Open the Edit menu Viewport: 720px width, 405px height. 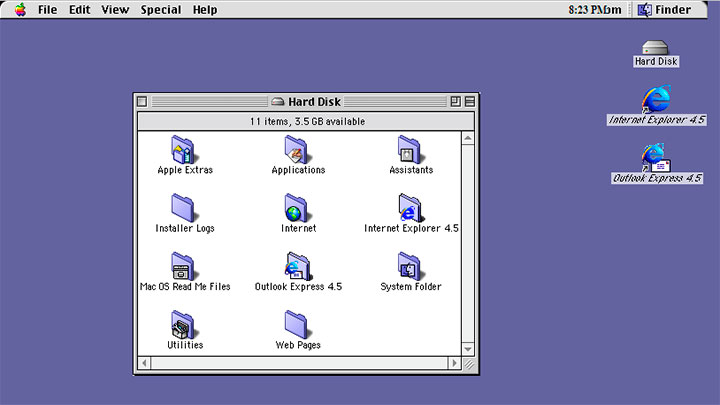[79, 10]
